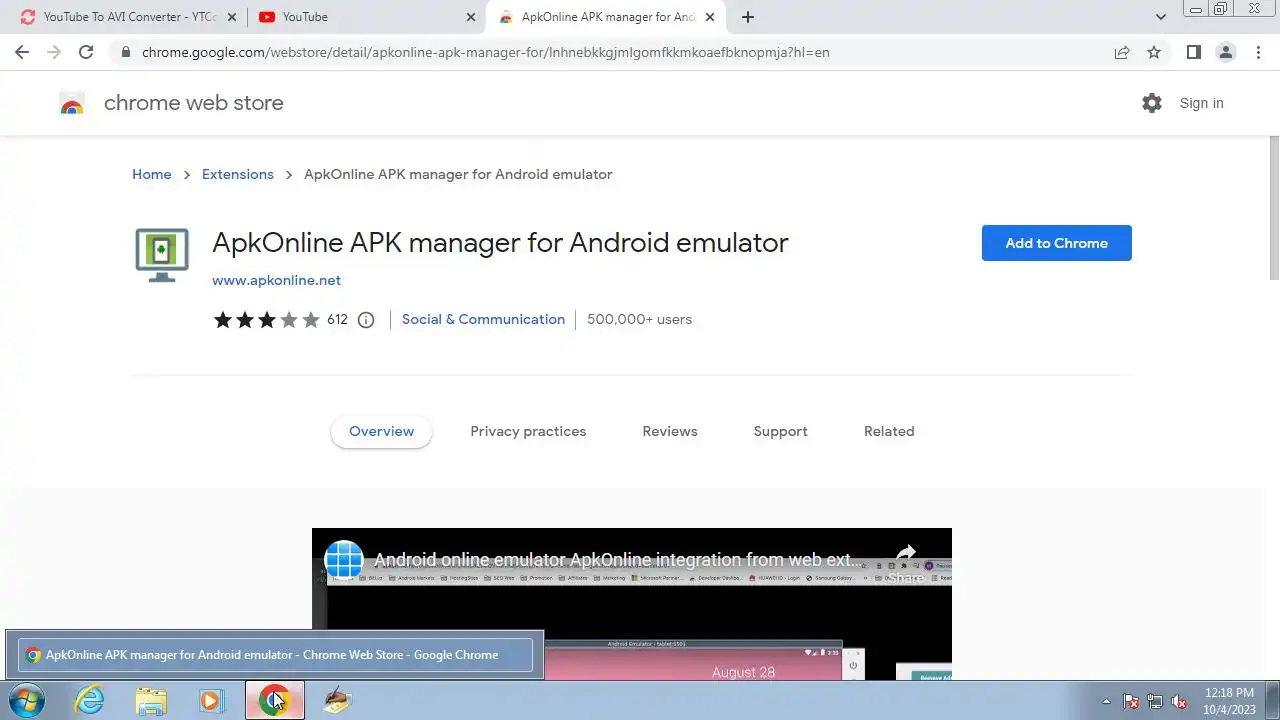
Task: Show hidden tray icons arrow
Action: click(x=1106, y=701)
